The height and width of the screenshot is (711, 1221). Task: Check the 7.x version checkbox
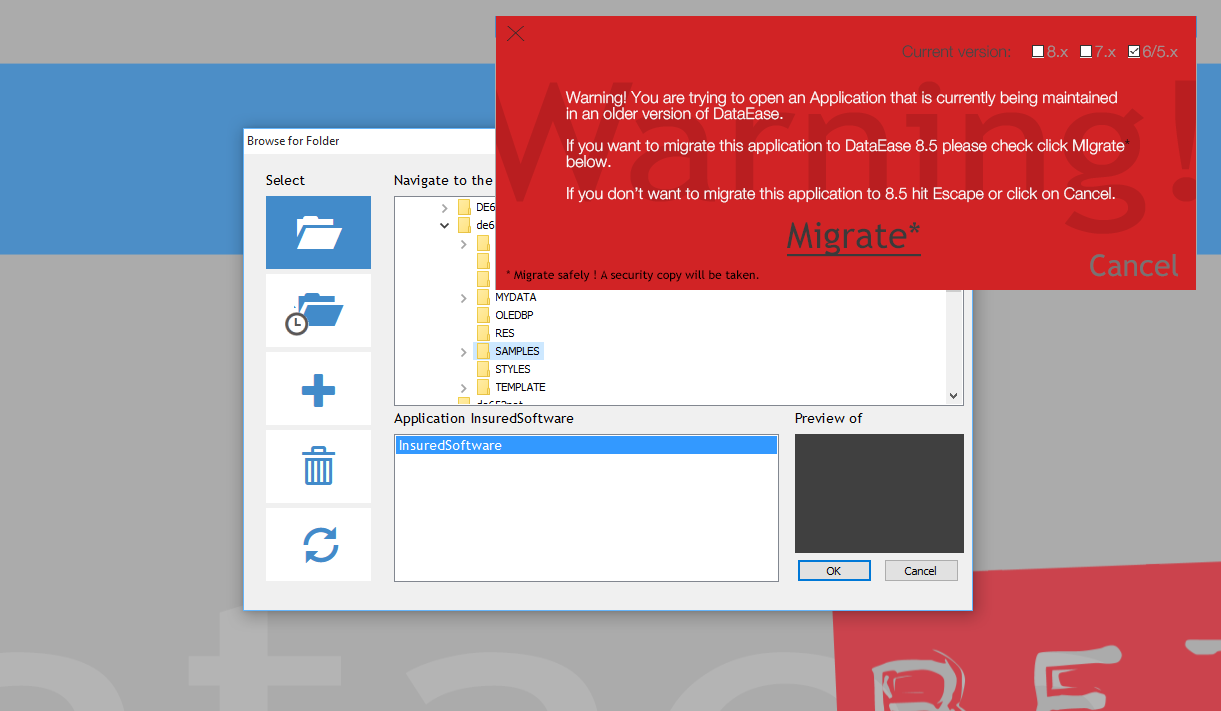pyautogui.click(x=1086, y=52)
